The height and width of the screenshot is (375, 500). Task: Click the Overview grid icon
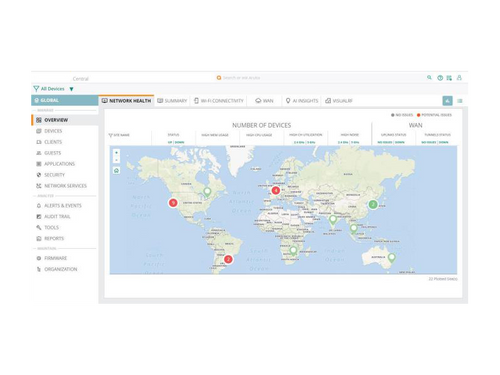[x=39, y=120]
